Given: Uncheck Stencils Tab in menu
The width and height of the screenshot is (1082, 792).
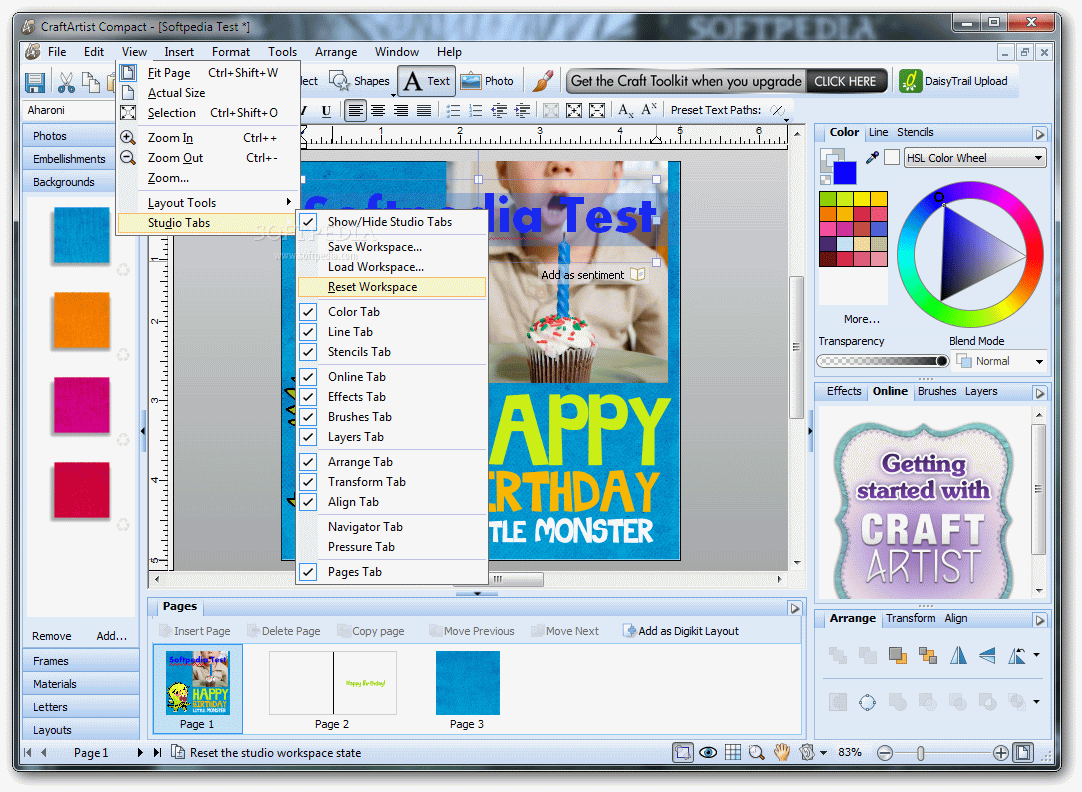Looking at the screenshot, I should 308,352.
